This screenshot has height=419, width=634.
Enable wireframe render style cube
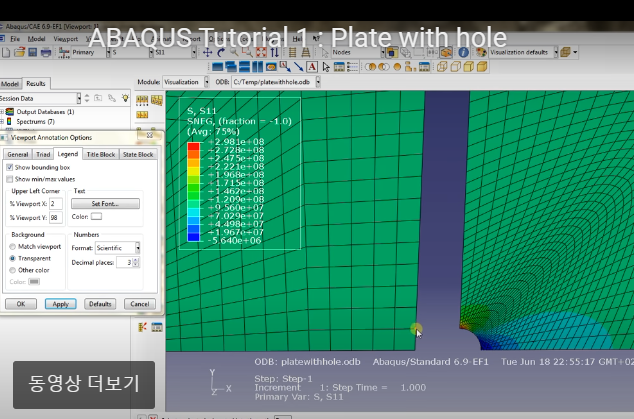(442, 67)
